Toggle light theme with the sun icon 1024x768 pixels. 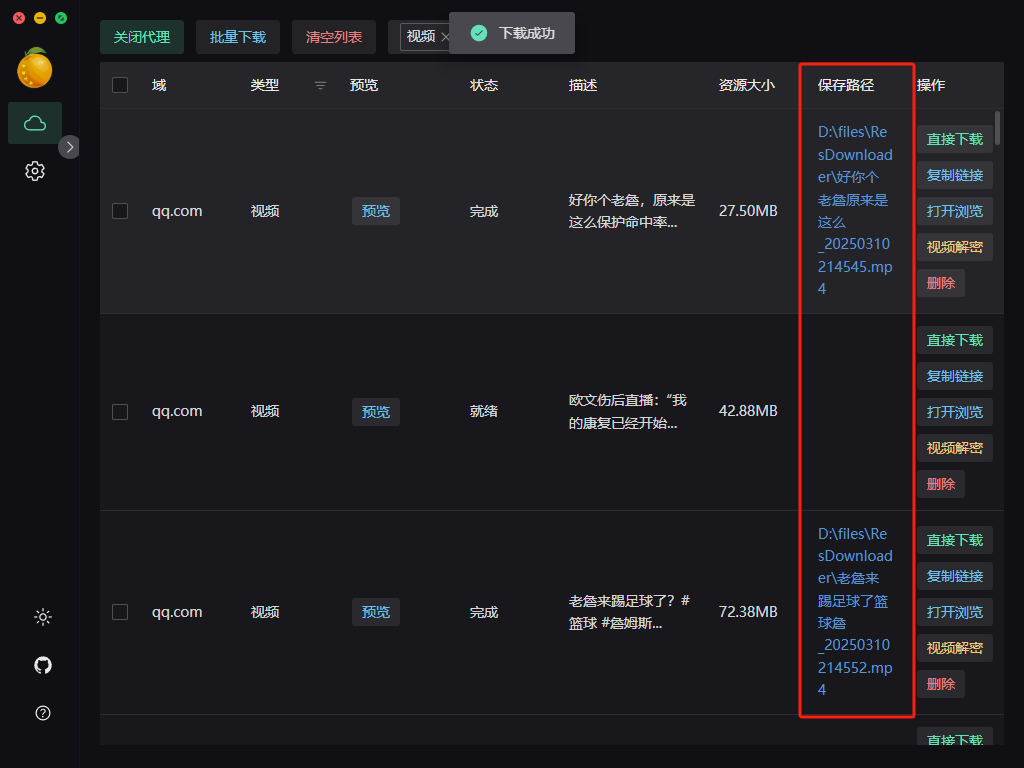click(42, 617)
